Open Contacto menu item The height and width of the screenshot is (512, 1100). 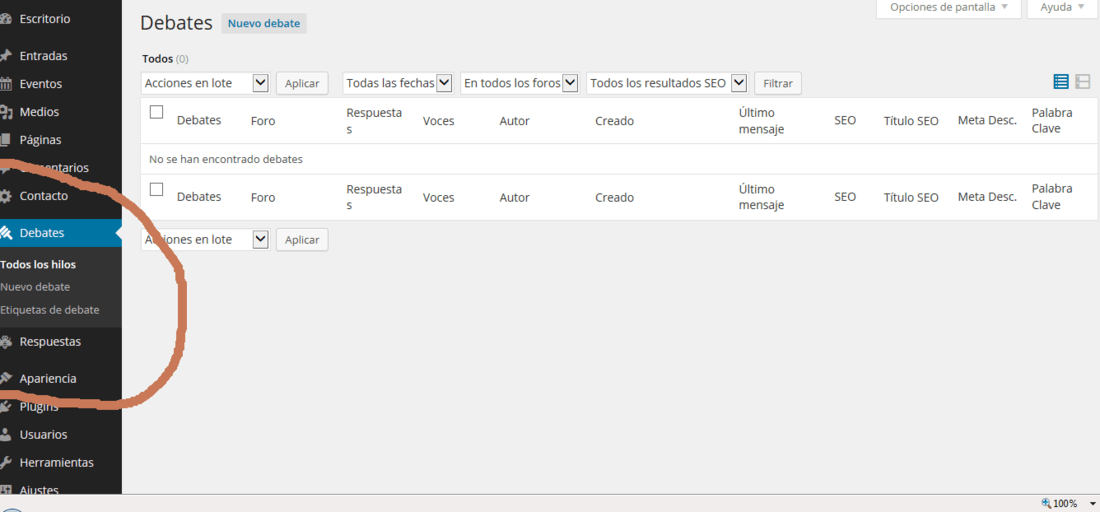(x=43, y=196)
